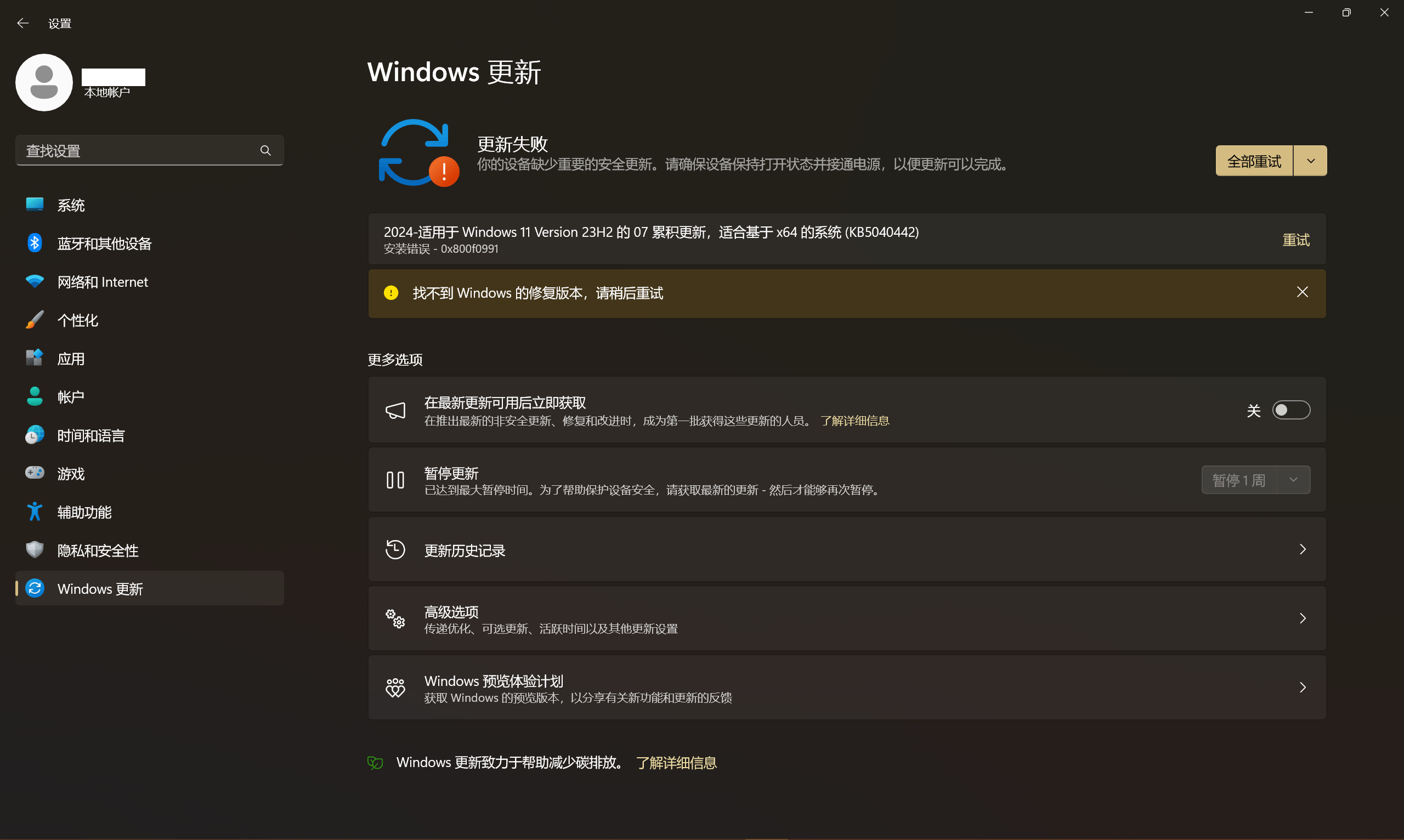Click the apps icon beside 应用
The image size is (1404, 840).
(35, 357)
